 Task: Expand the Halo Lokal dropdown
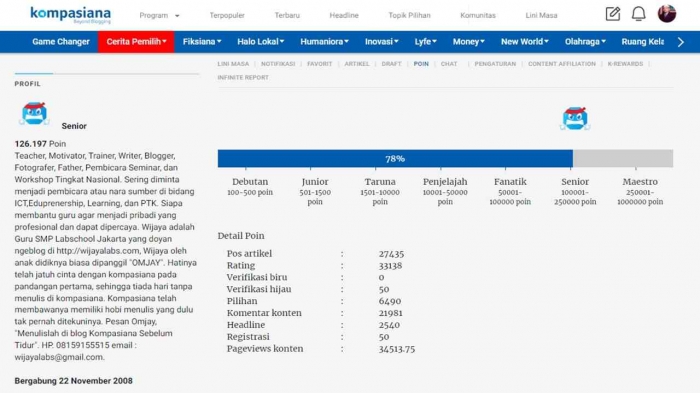point(261,42)
